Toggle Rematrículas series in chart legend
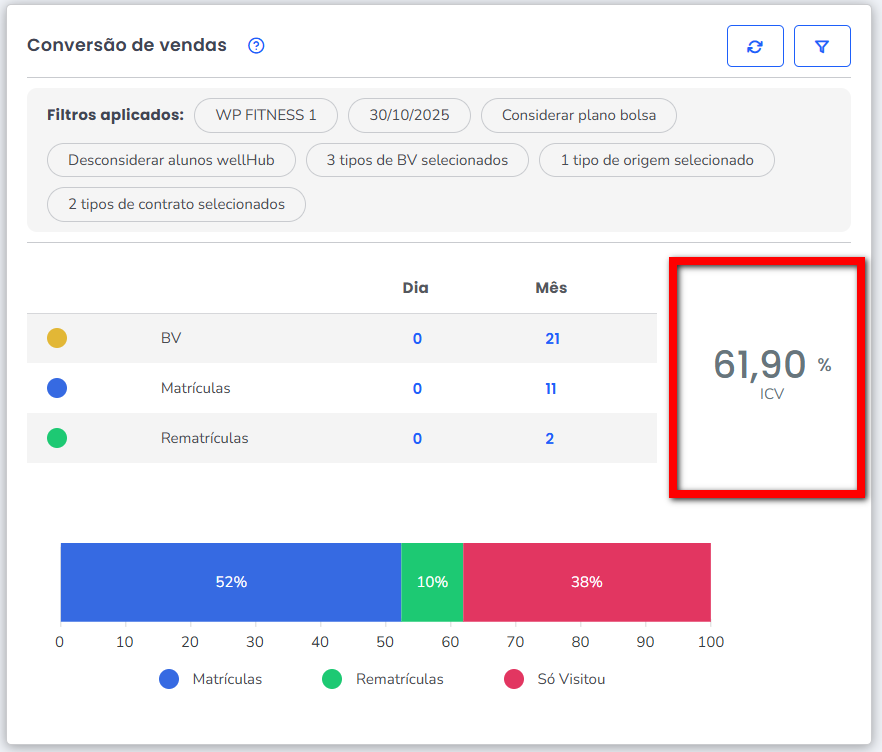 [383, 679]
